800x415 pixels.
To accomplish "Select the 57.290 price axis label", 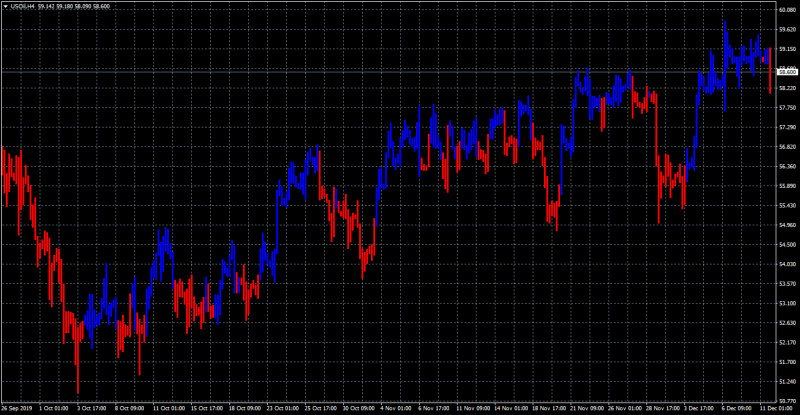I will point(787,127).
